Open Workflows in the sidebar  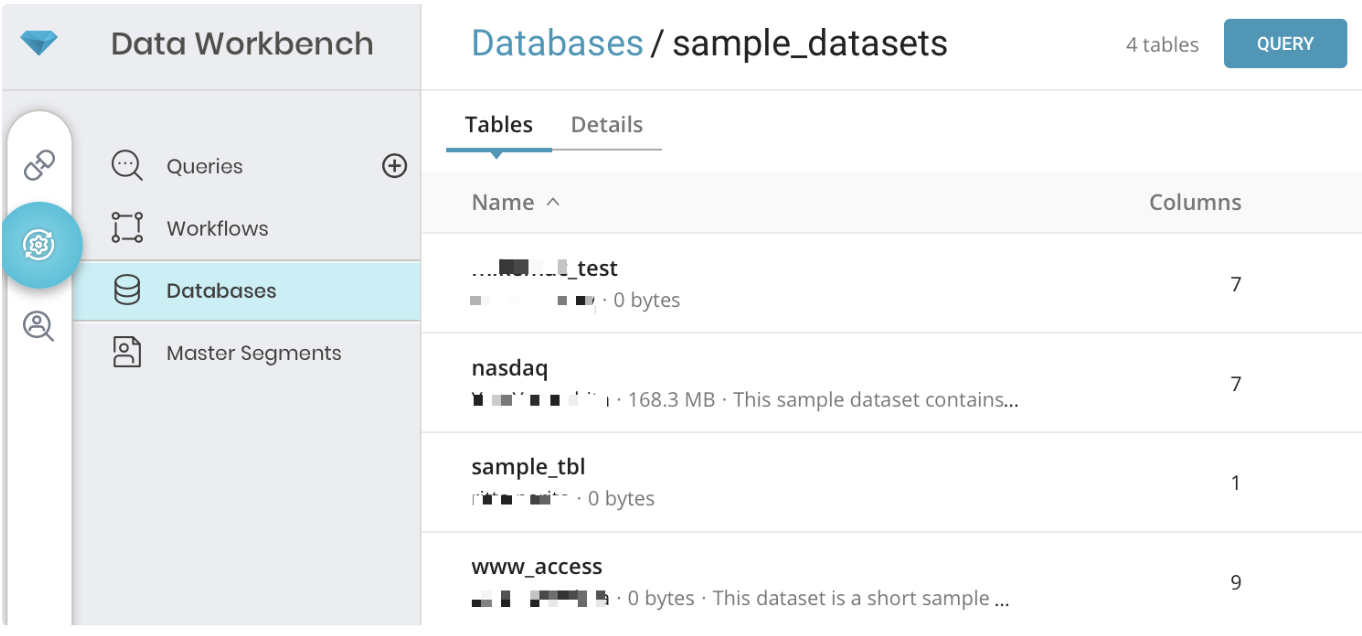pos(217,228)
